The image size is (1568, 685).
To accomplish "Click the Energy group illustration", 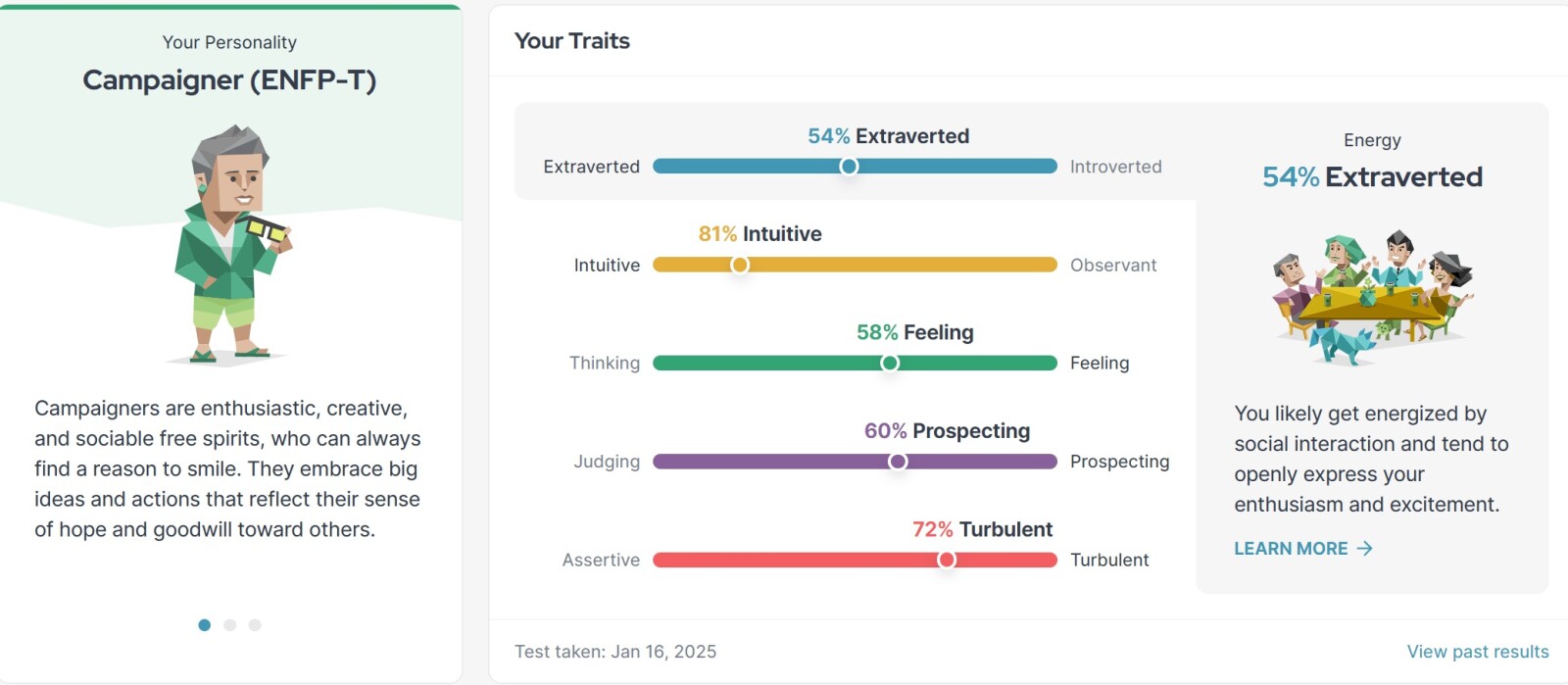I will point(1372,297).
